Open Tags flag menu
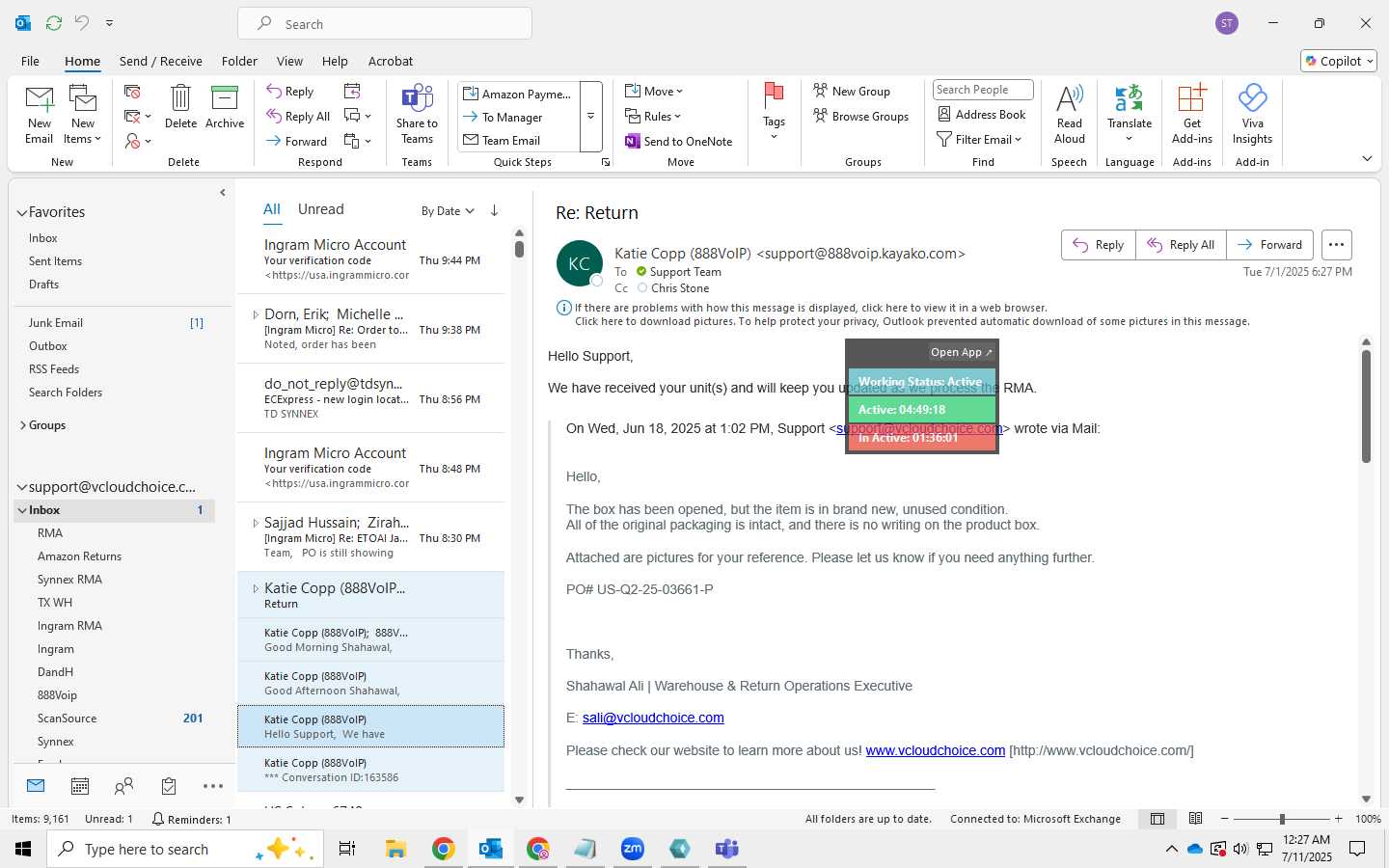Viewport: 1389px width, 868px height. tap(774, 112)
